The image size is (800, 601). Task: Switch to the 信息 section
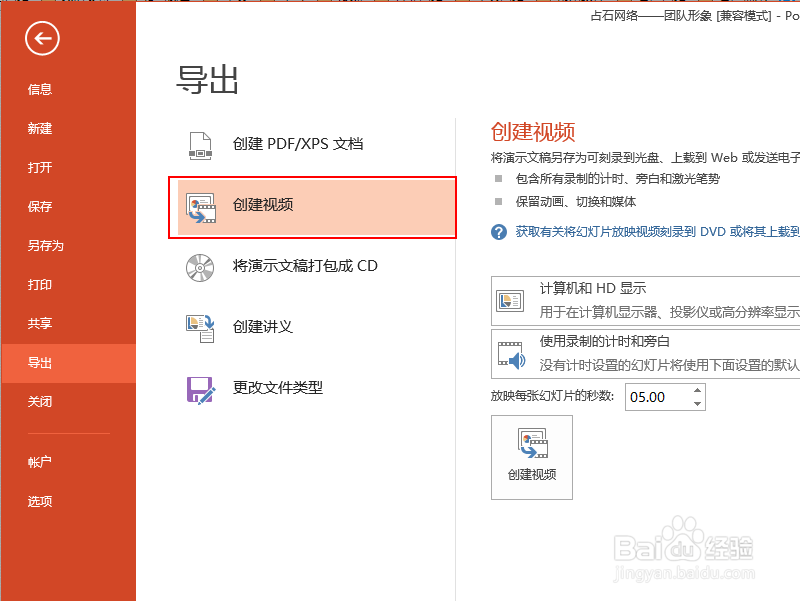coord(40,89)
